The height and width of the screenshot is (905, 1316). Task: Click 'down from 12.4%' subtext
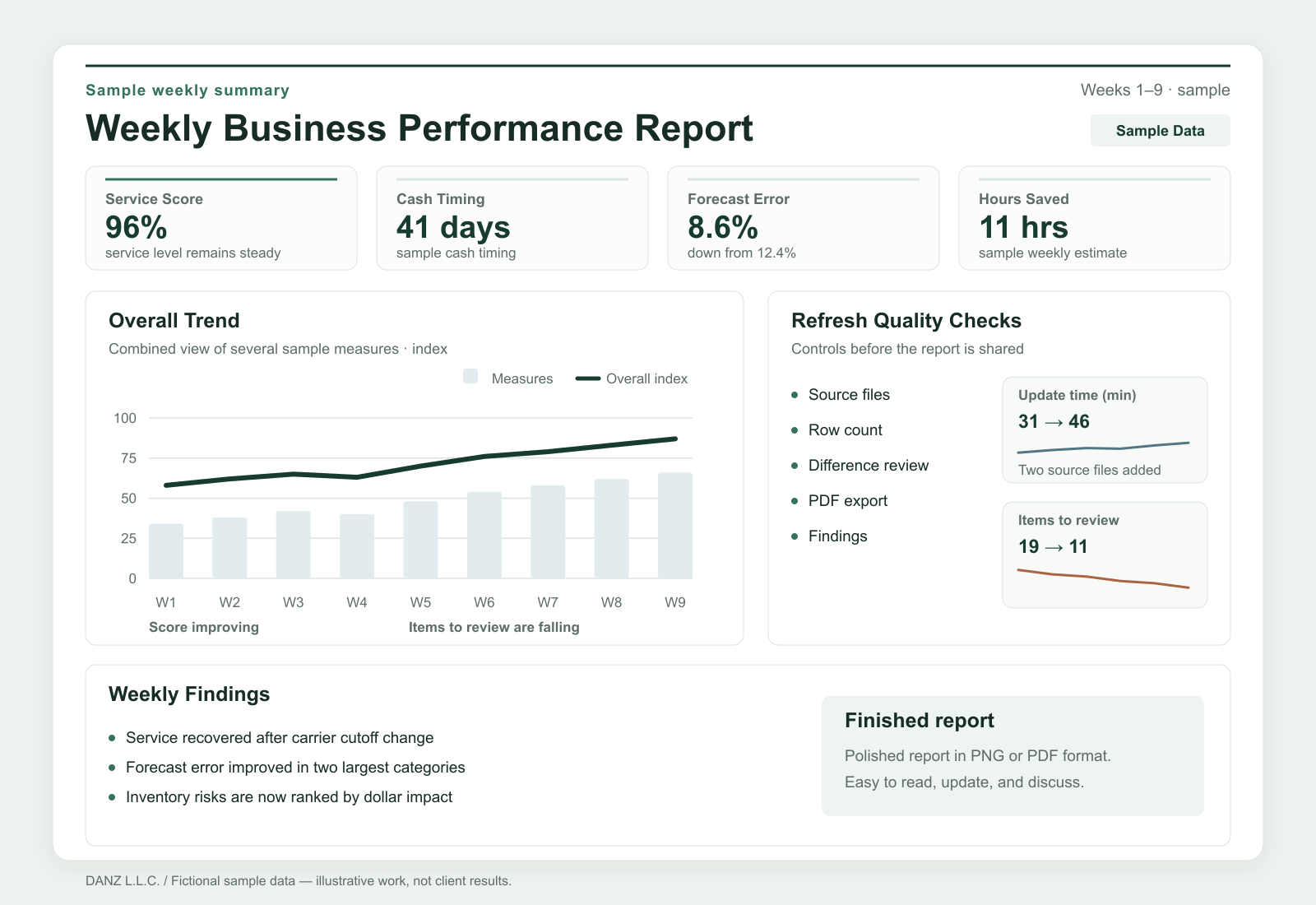click(742, 253)
